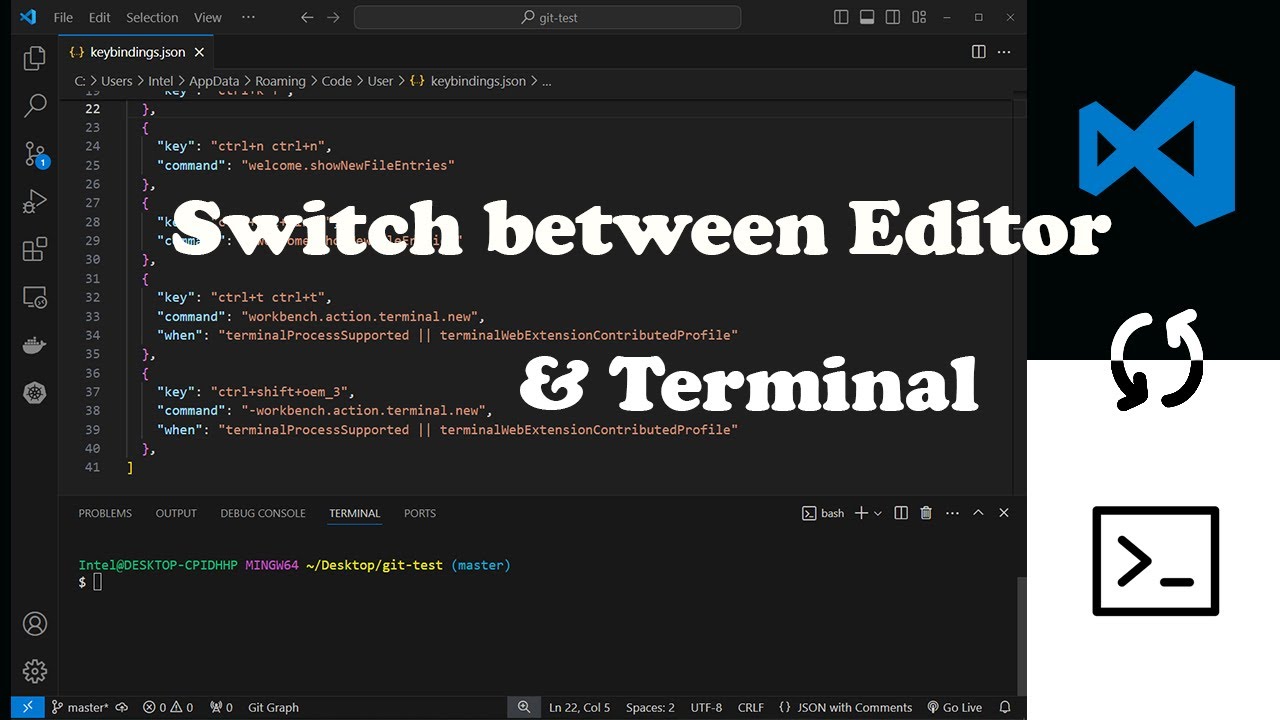Click the blue remote window icon

28,707
